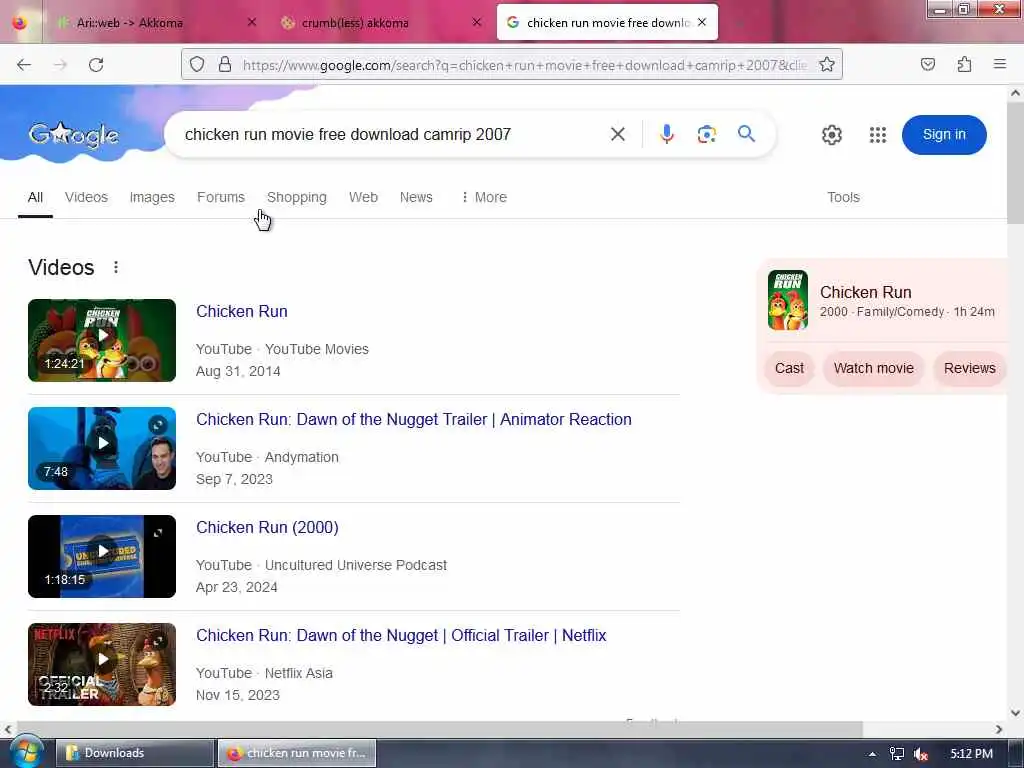Image resolution: width=1024 pixels, height=768 pixels.
Task: Click the Firefox chicken run taskbar button
Action: click(x=297, y=753)
